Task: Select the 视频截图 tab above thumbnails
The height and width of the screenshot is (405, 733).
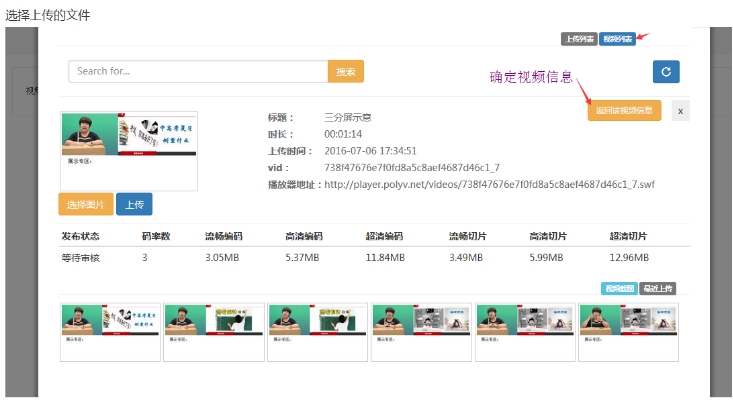Action: 618,288
